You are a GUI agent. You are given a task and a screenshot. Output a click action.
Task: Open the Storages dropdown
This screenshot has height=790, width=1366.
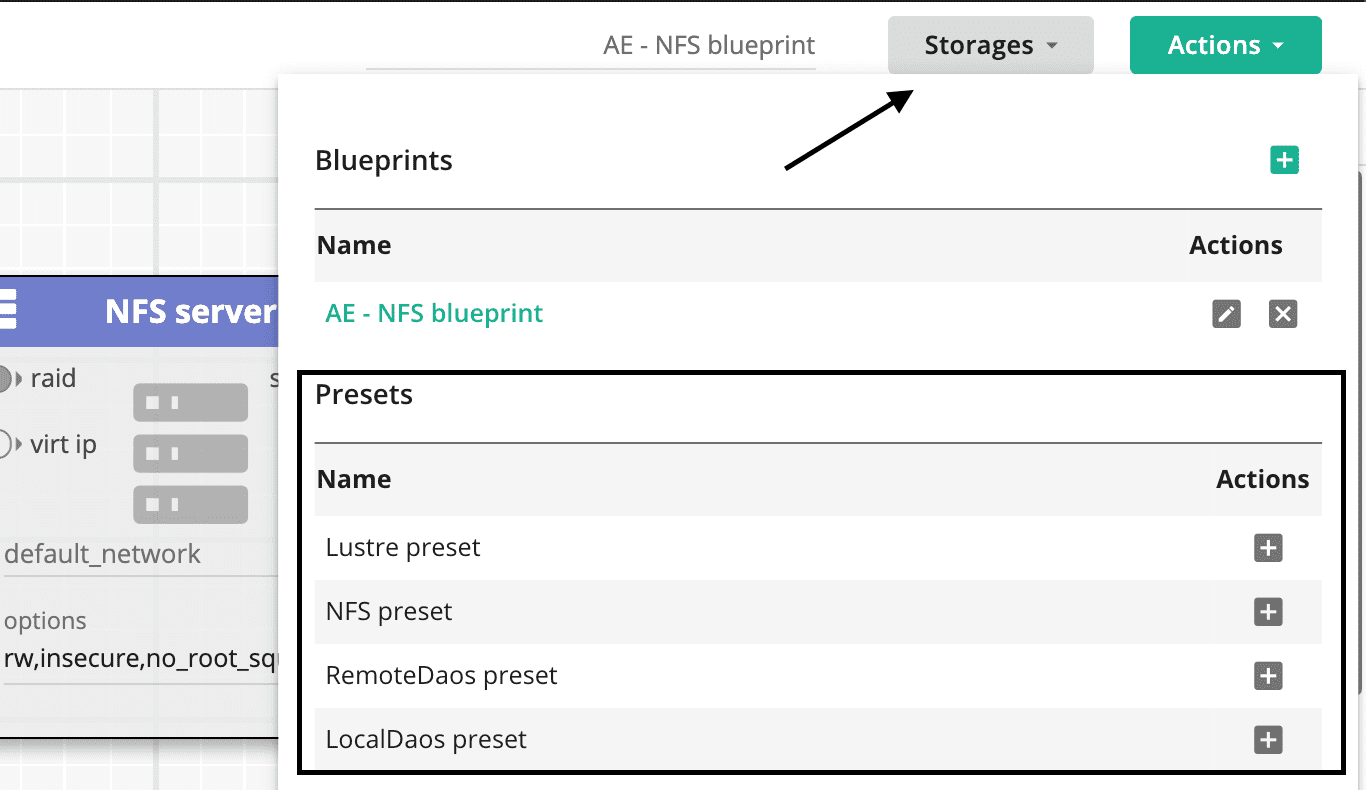989,44
